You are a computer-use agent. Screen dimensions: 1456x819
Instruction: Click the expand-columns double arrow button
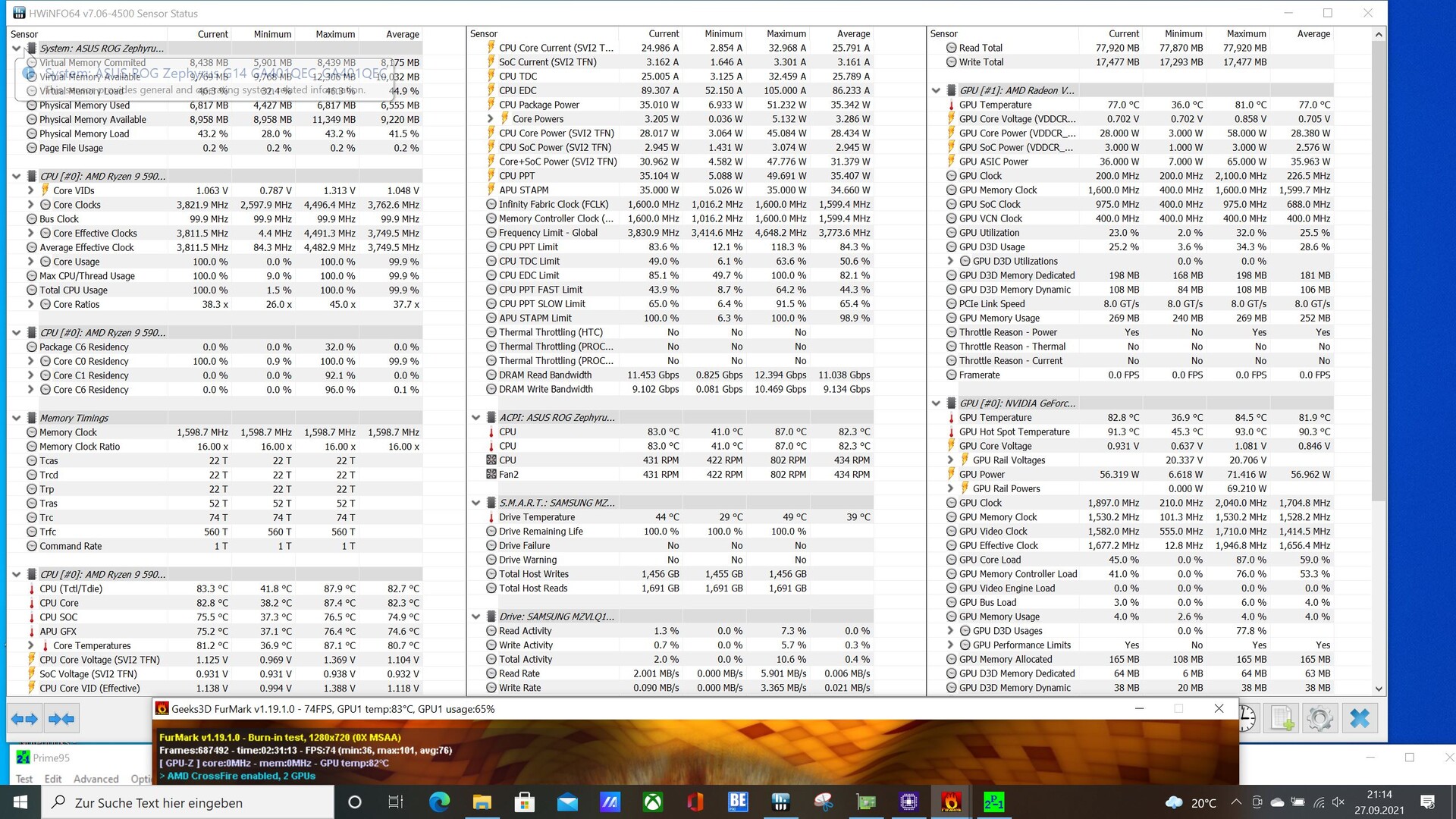[x=24, y=718]
